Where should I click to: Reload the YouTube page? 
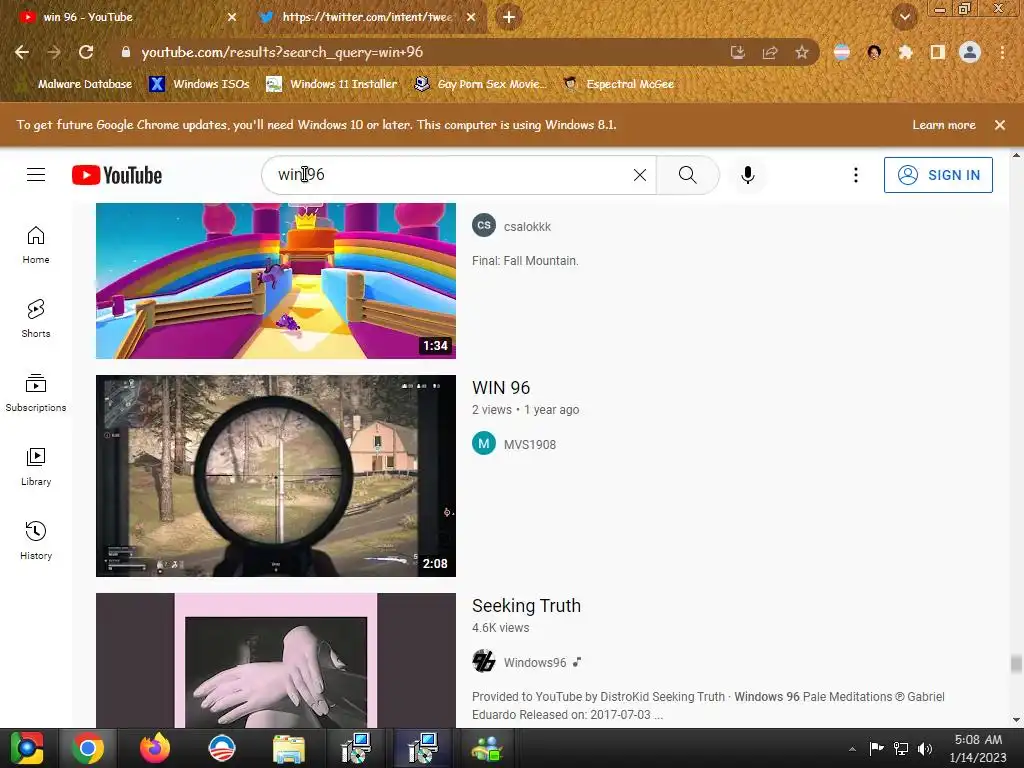pyautogui.click(x=86, y=52)
